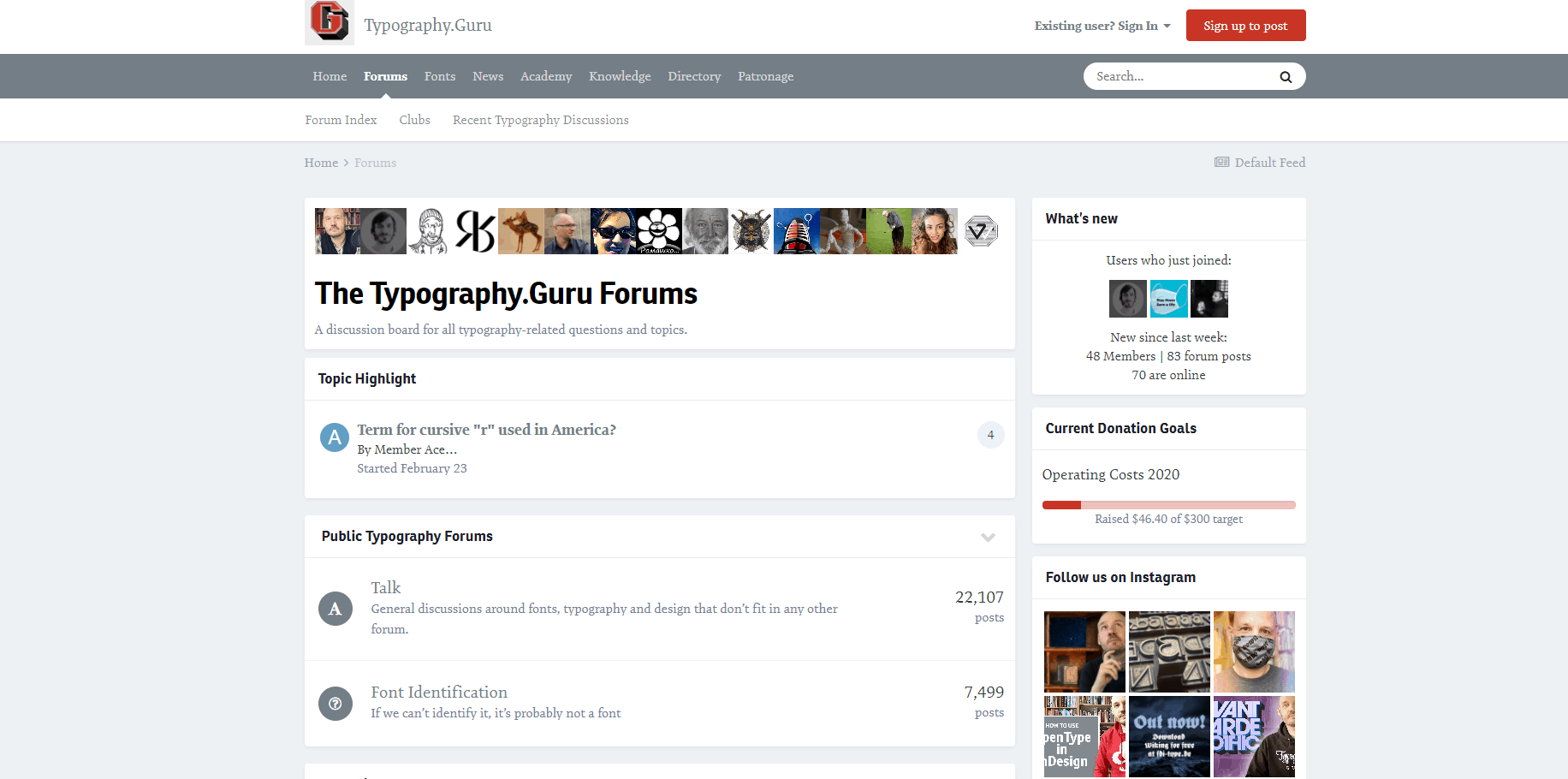This screenshot has width=1568, height=779.
Task: Click the Raised $46.40 of $300 target text
Action: click(x=1168, y=519)
